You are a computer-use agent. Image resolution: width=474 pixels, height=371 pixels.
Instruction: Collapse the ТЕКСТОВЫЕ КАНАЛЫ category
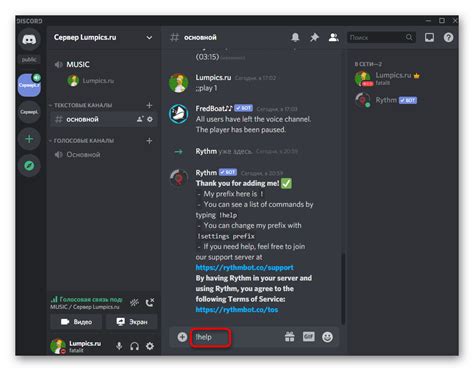80,105
